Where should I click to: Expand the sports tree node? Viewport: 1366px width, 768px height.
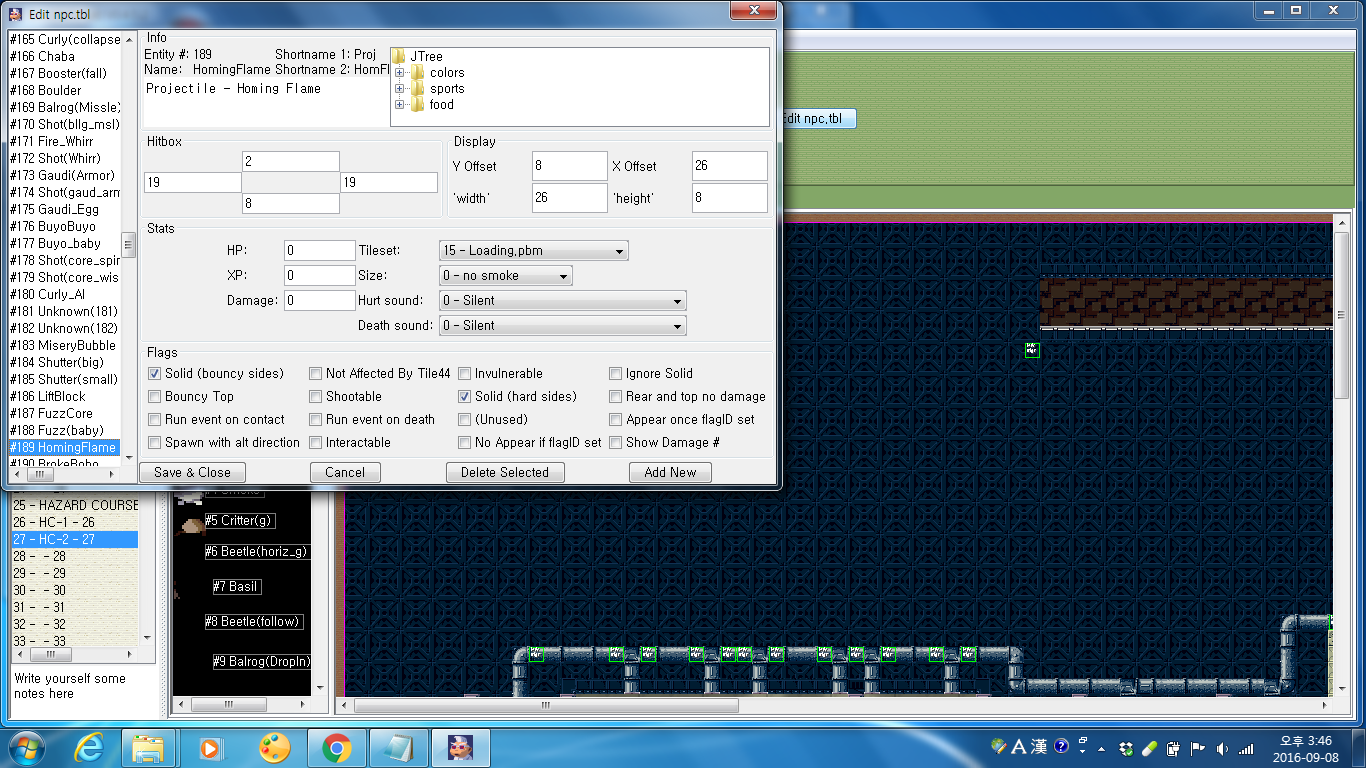400,88
